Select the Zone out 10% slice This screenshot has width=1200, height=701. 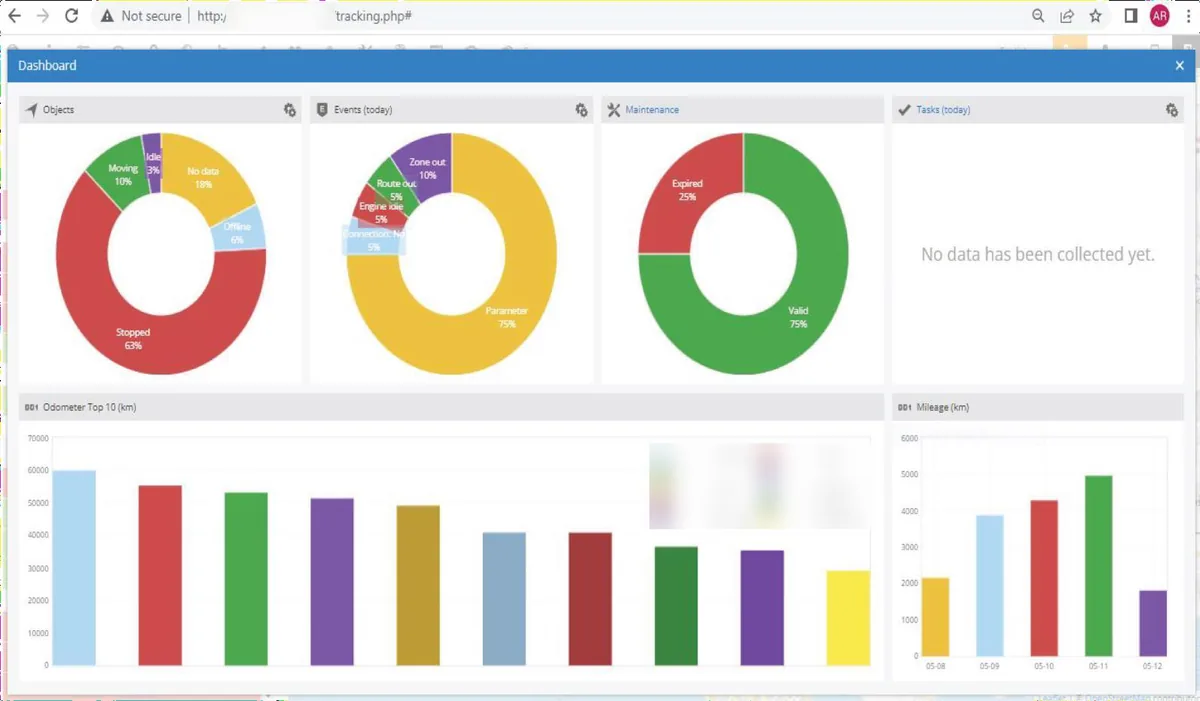427,167
